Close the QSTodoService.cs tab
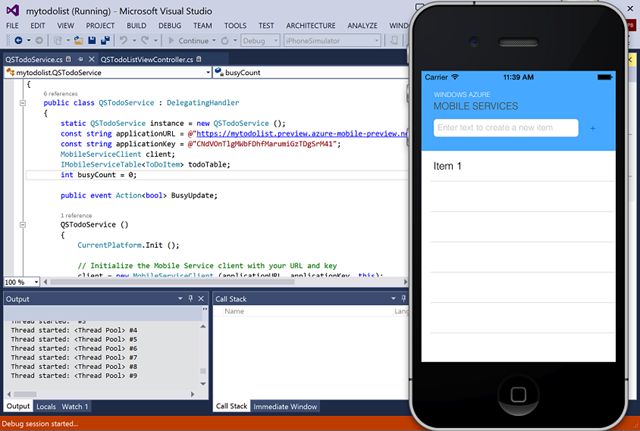 coord(92,59)
